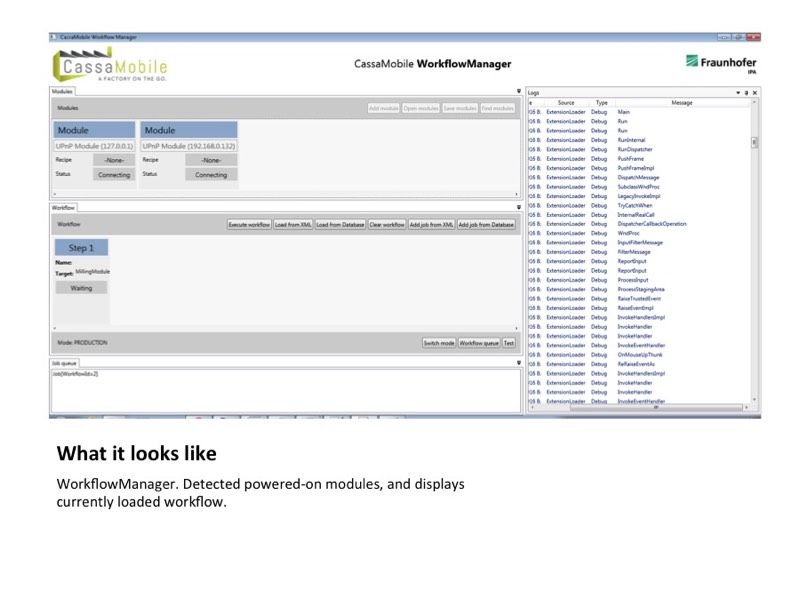
Task: Close the Workflow Manager window
Action: 753,37
